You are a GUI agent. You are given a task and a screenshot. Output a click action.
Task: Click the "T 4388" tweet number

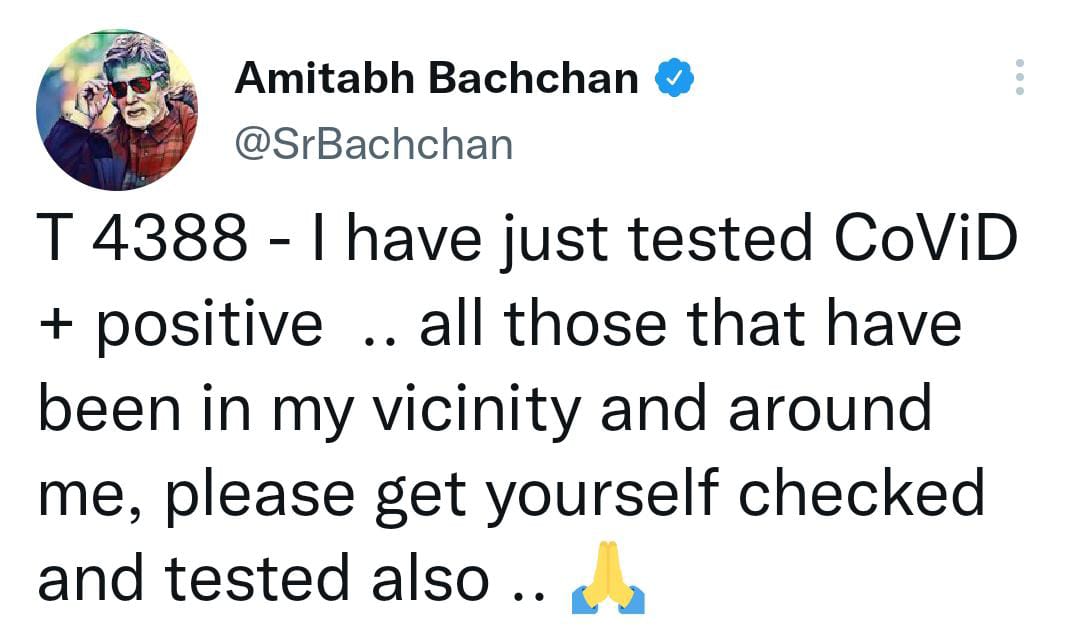[142, 240]
